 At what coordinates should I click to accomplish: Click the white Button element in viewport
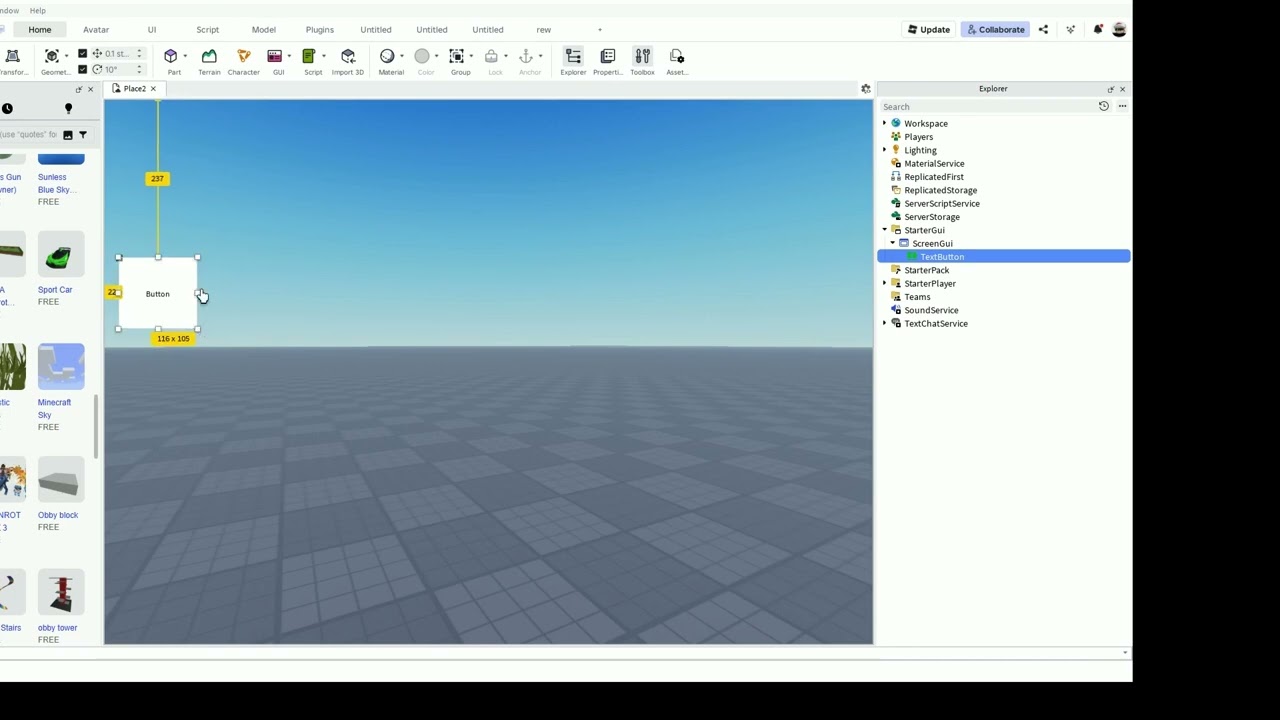point(158,293)
